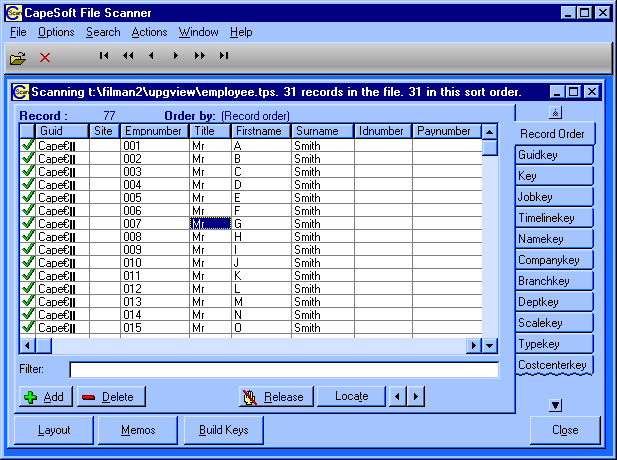Click the red X toolbar icon
617x460 pixels.
(x=45, y=58)
